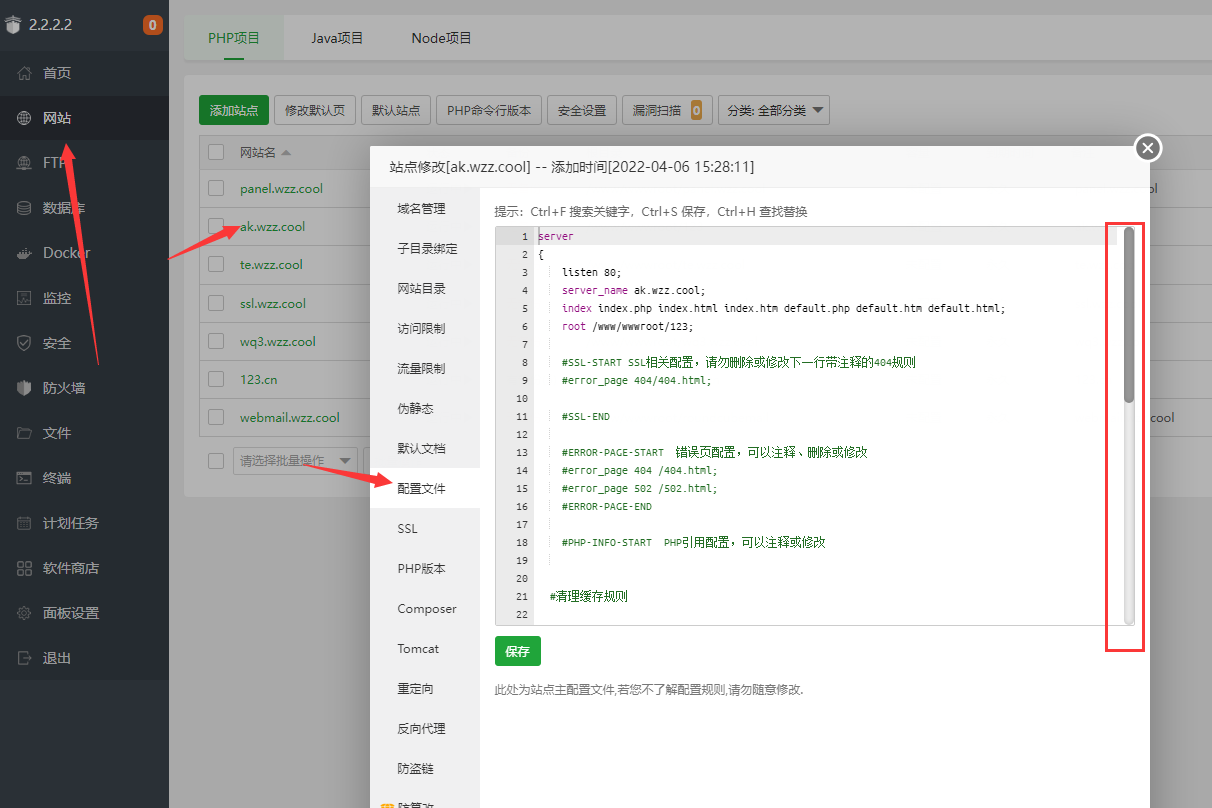The image size is (1212, 808).
Task: Check the box for webmail.wzz.cool
Action: point(216,417)
